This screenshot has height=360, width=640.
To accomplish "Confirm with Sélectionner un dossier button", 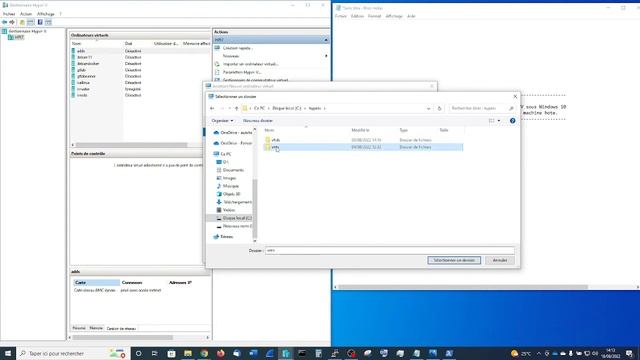I will pyautogui.click(x=454, y=260).
